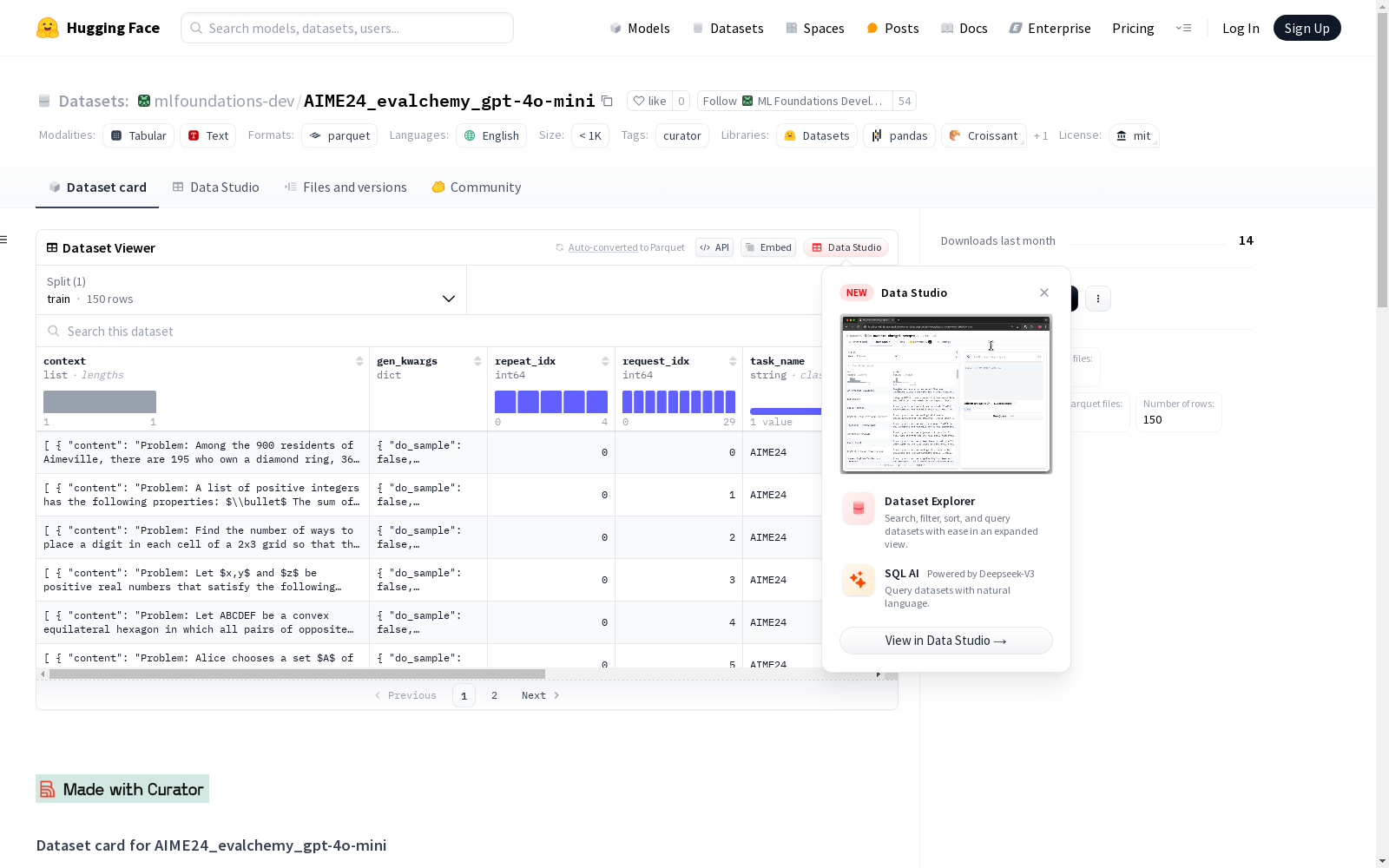Click the request_idx histogram bars
Screen dimensions: 1389x868
click(679, 402)
